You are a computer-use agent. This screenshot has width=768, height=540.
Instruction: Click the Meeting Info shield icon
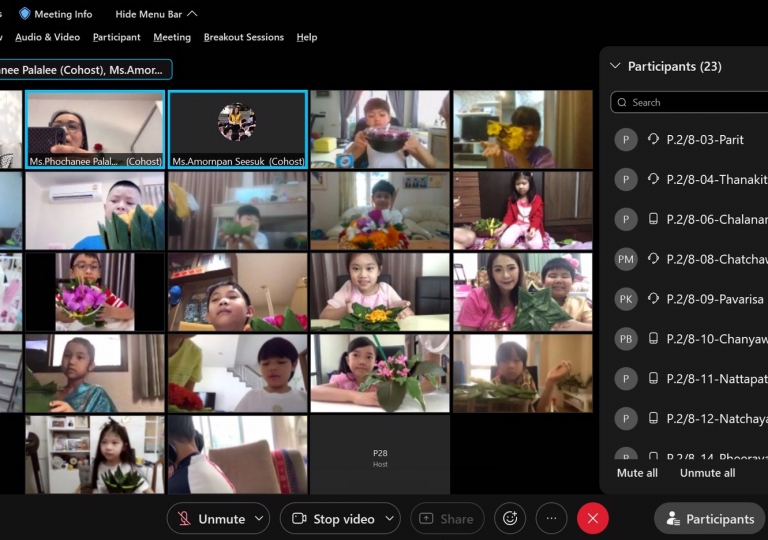(24, 14)
